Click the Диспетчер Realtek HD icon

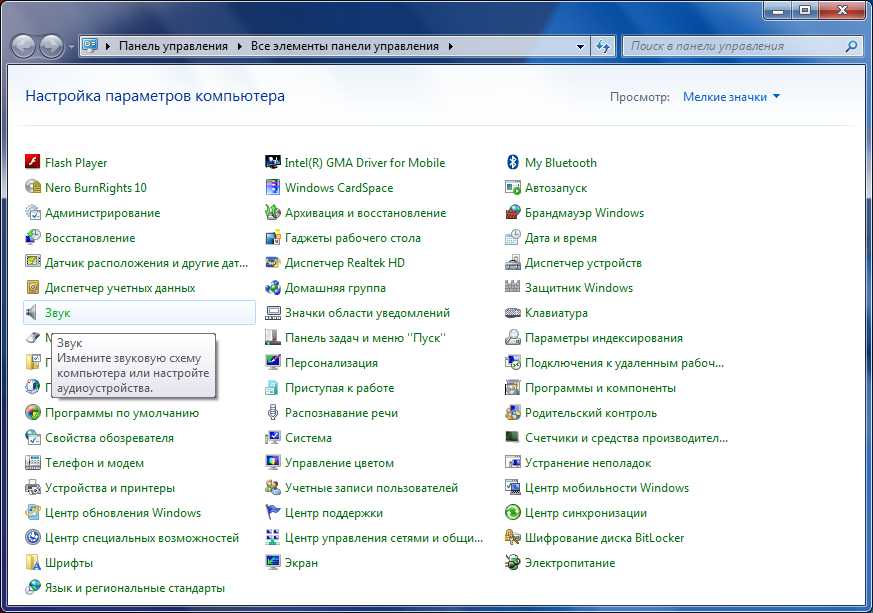tap(273, 262)
